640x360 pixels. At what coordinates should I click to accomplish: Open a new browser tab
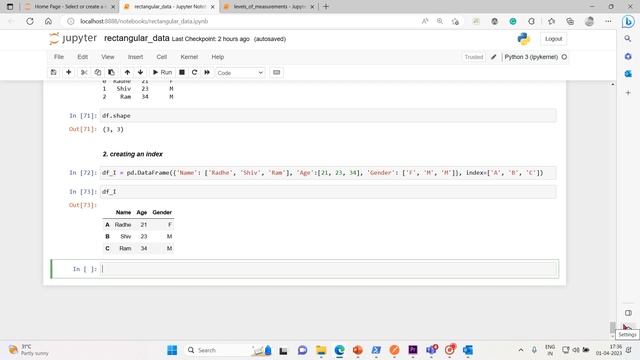pos(326,7)
